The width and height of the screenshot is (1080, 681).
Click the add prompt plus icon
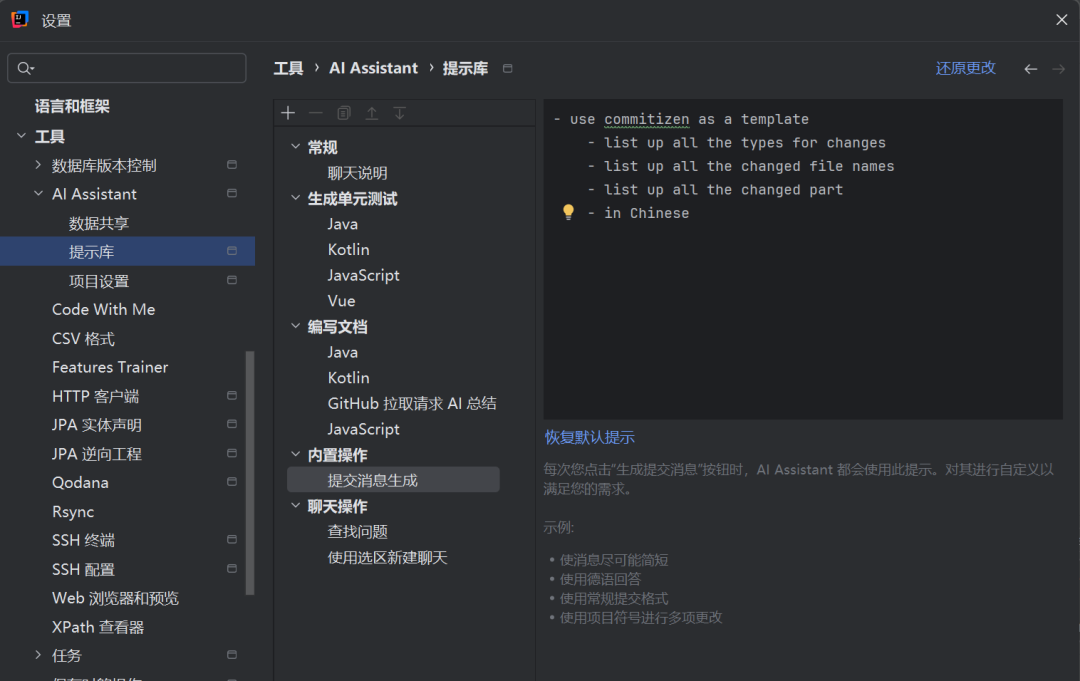tap(288, 113)
